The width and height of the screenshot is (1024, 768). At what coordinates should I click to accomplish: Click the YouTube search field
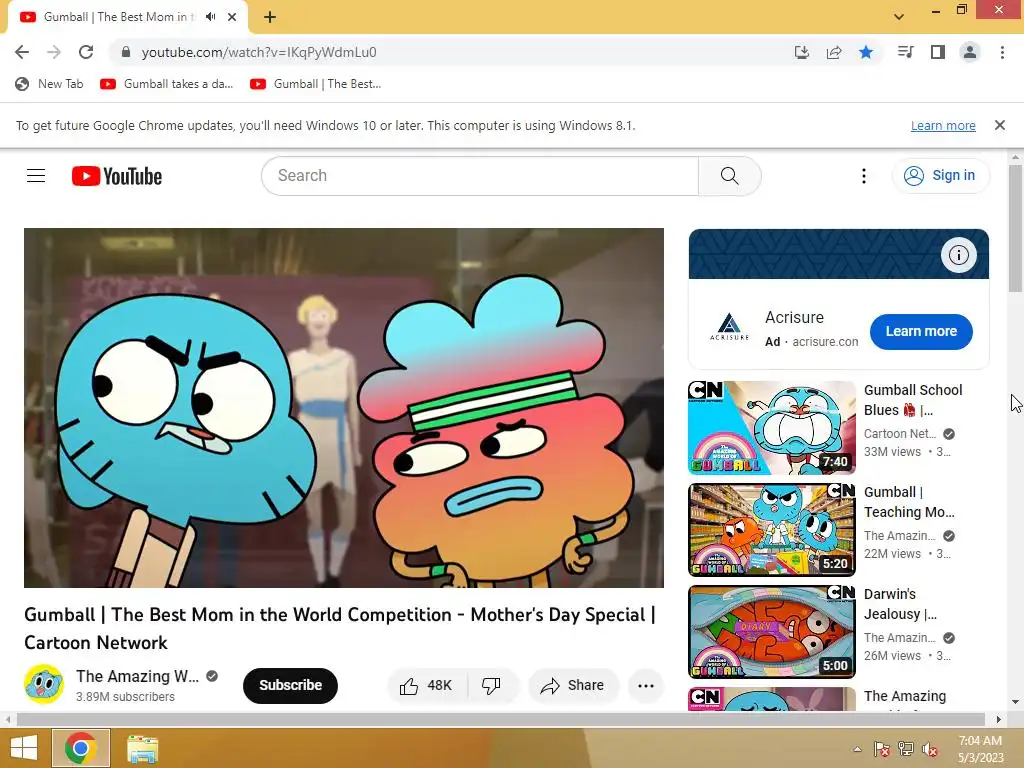[x=480, y=176]
